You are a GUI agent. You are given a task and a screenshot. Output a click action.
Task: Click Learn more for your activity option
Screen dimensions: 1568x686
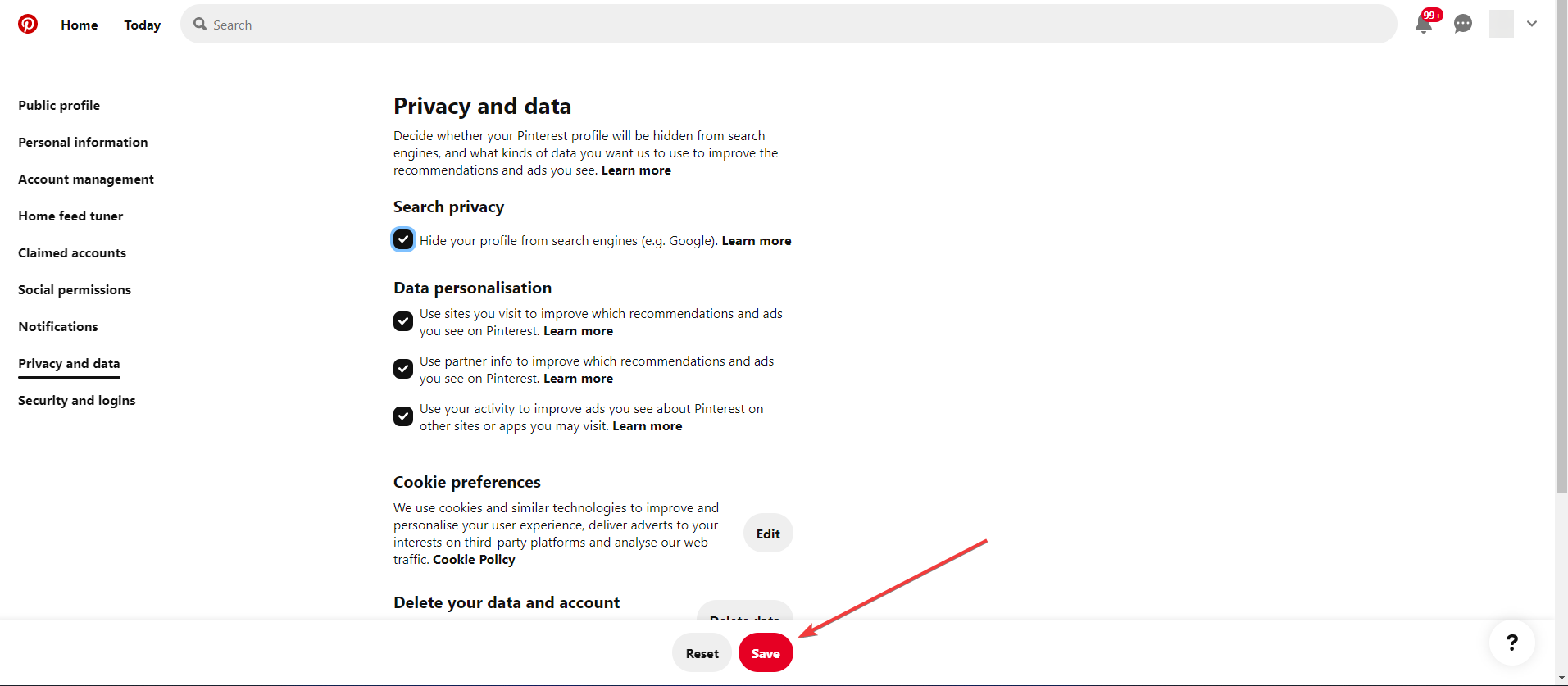[x=647, y=425]
